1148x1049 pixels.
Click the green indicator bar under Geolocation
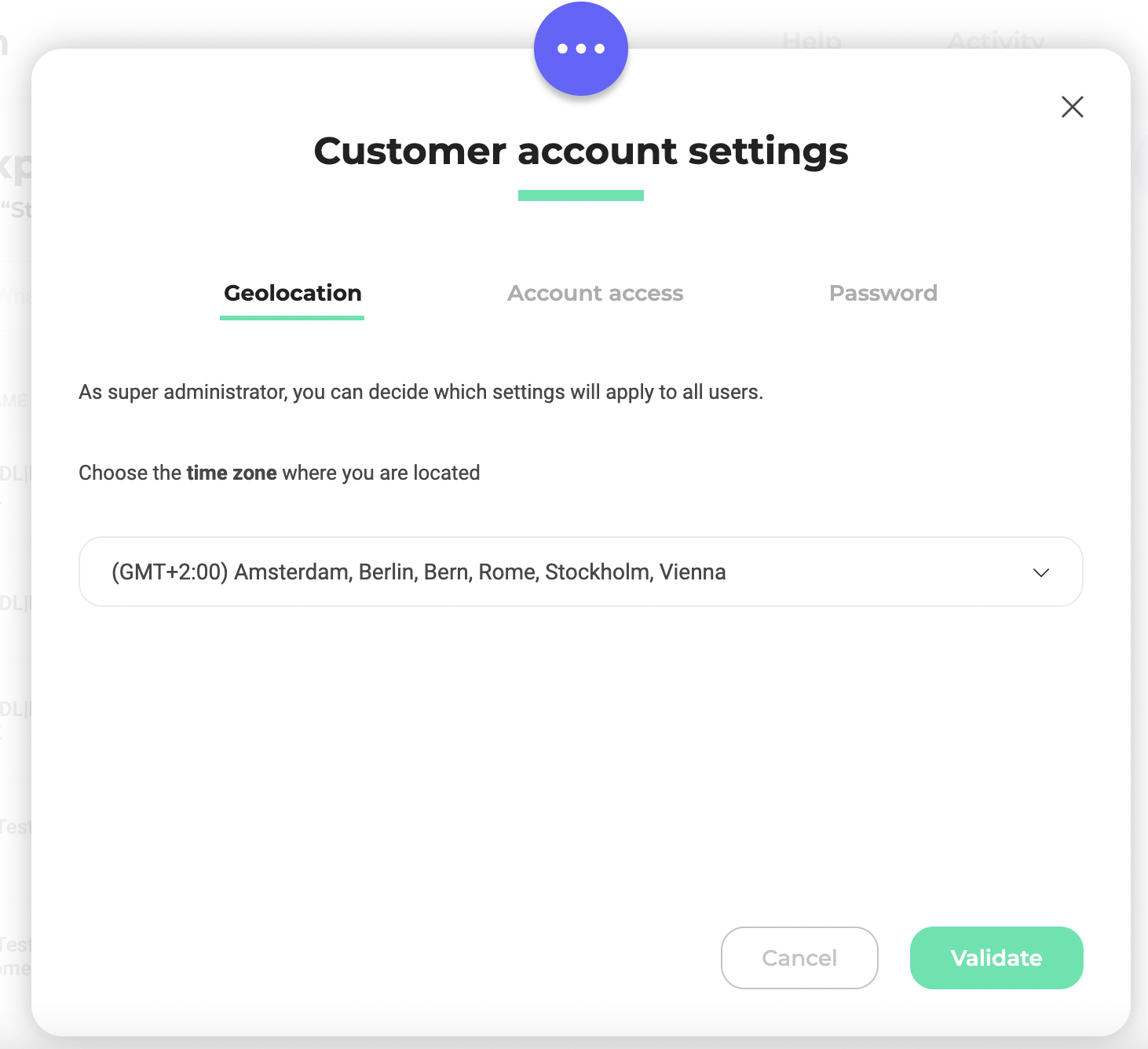point(292,318)
